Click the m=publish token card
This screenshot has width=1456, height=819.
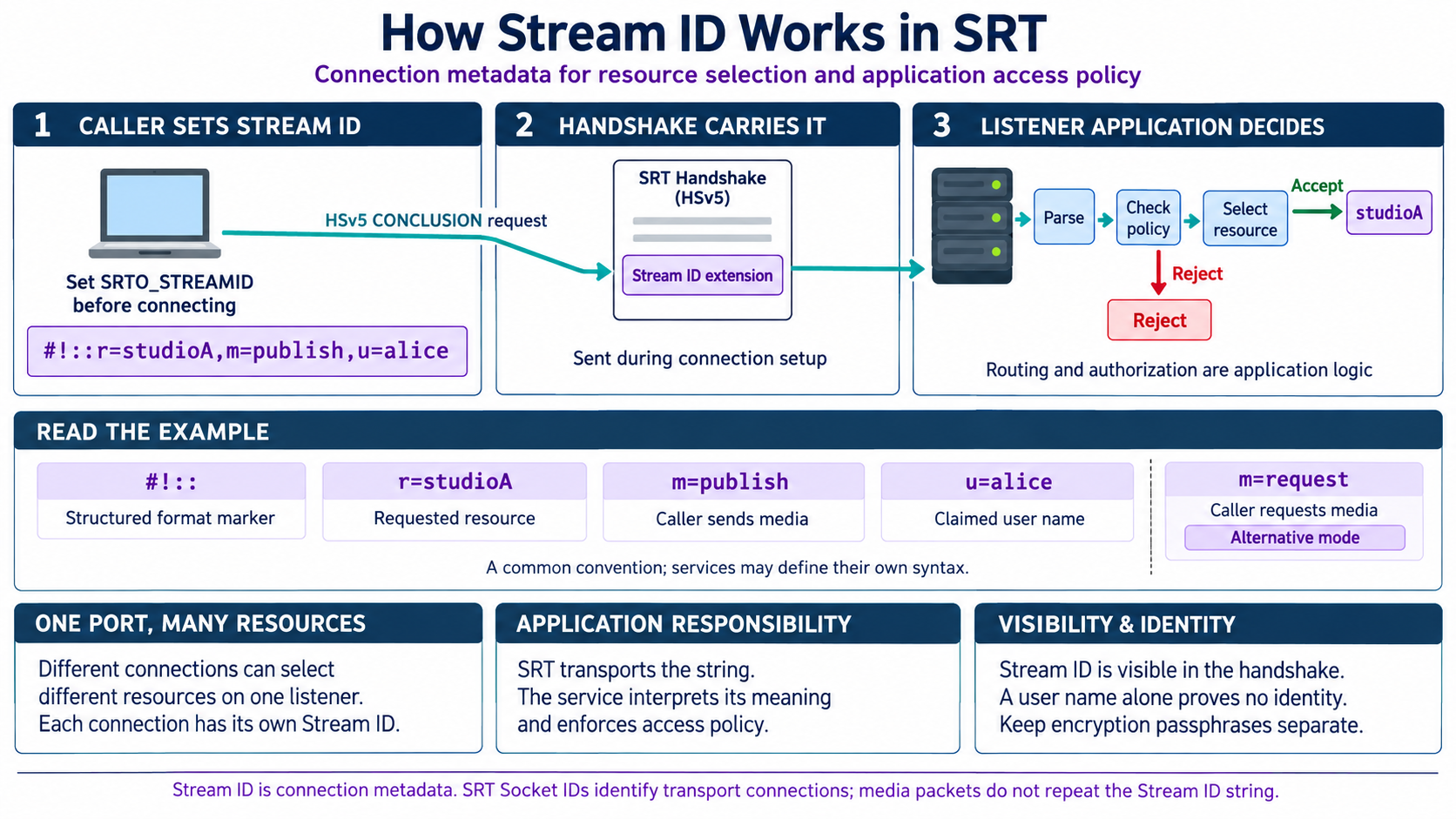(x=733, y=501)
